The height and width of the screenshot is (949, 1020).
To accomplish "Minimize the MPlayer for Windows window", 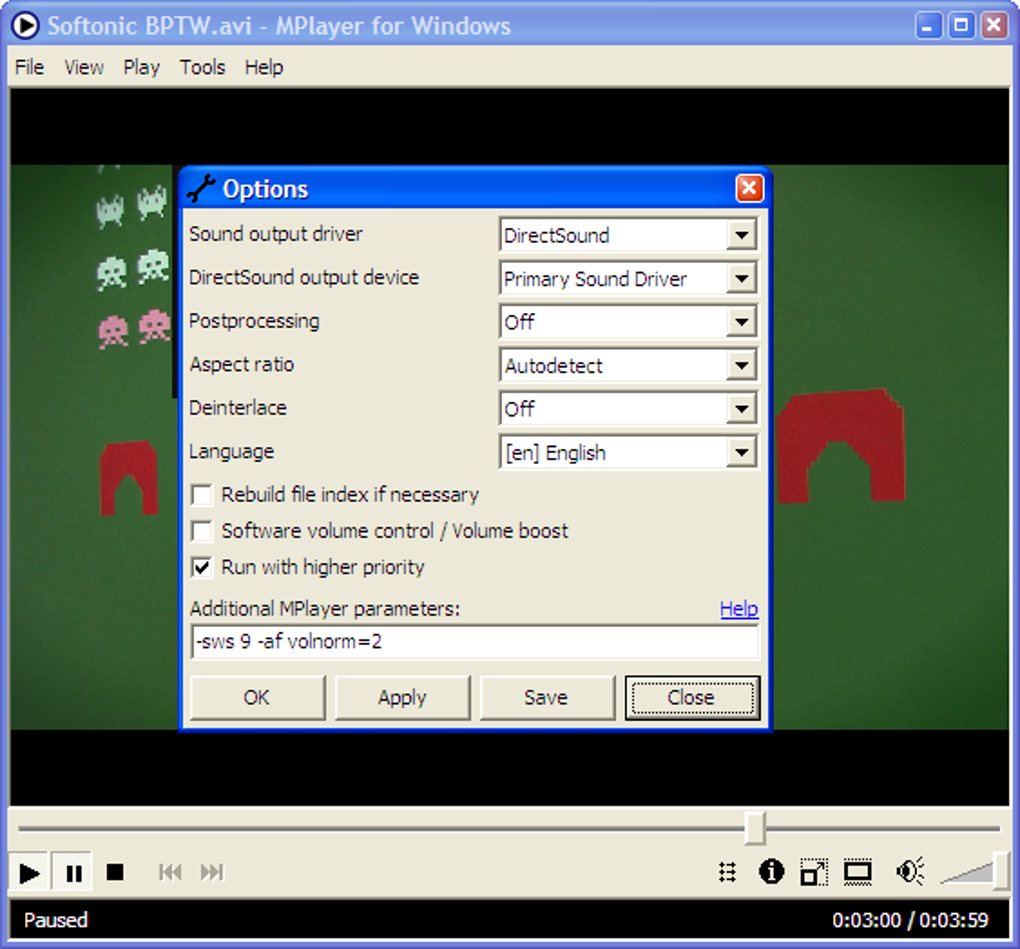I will [x=928, y=26].
